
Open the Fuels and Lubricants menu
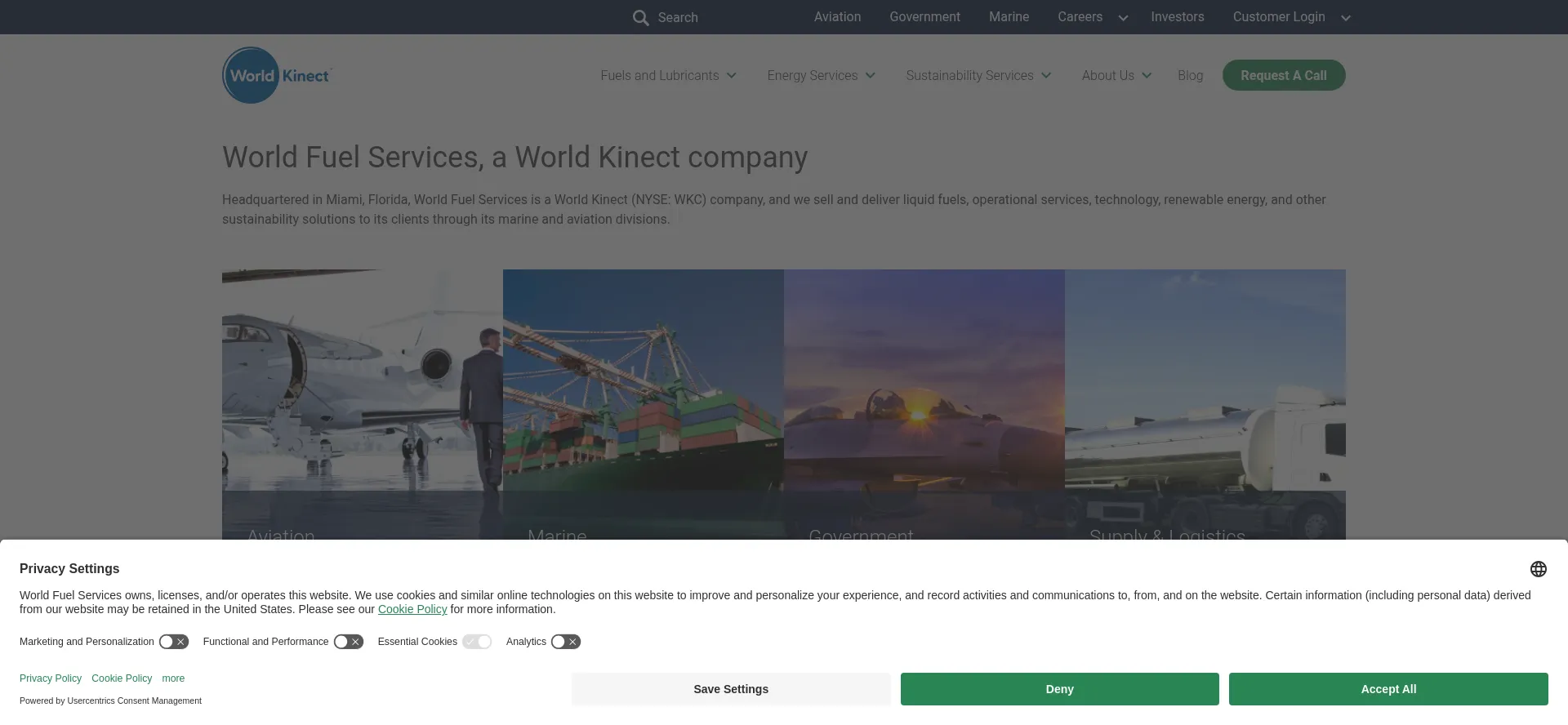click(x=668, y=75)
